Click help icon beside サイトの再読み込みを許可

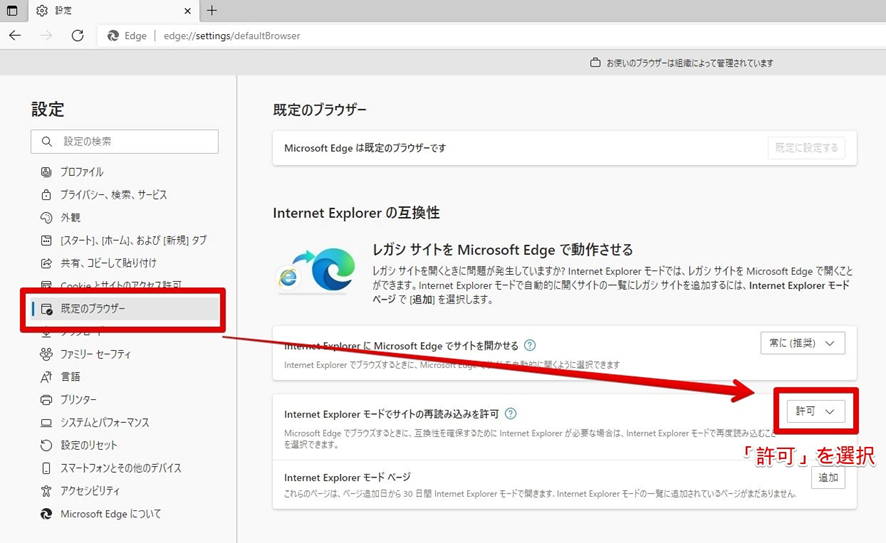pyautogui.click(x=510, y=414)
